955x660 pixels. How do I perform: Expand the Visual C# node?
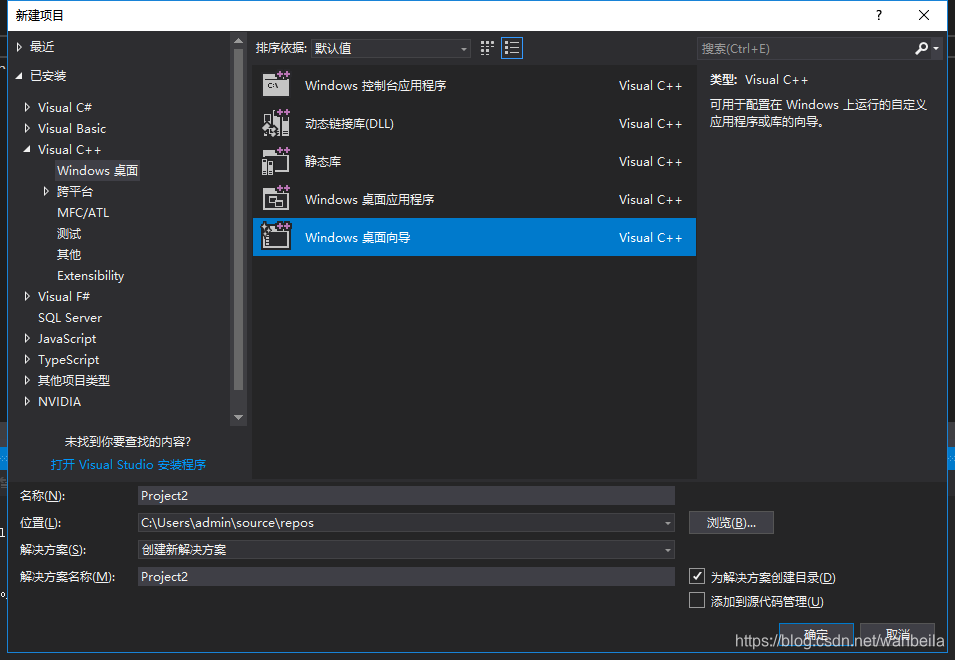coord(27,107)
